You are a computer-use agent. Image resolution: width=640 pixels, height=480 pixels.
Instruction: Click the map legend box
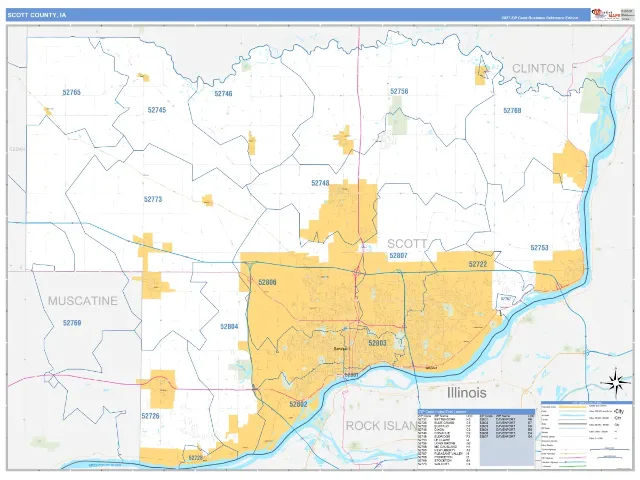pos(586,435)
